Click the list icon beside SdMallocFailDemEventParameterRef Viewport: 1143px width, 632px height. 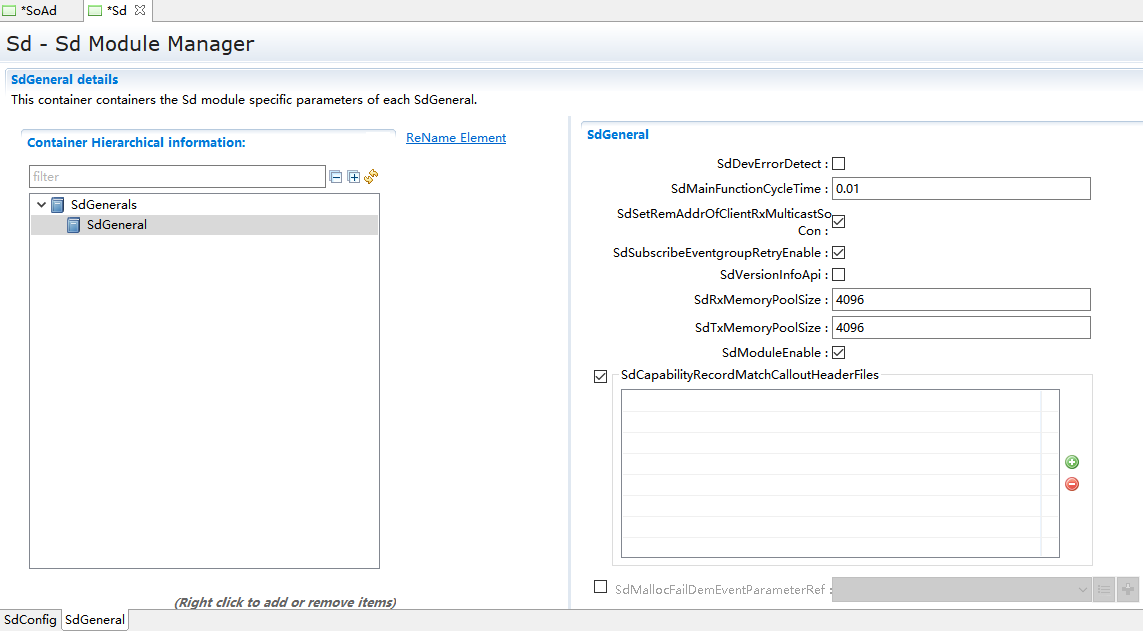[x=1104, y=589]
